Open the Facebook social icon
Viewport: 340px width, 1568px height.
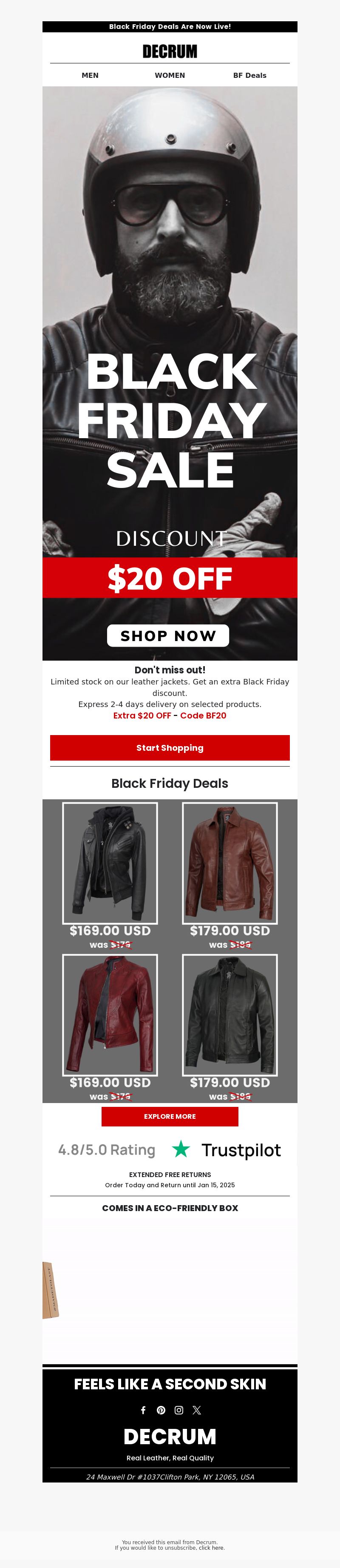[x=143, y=1410]
